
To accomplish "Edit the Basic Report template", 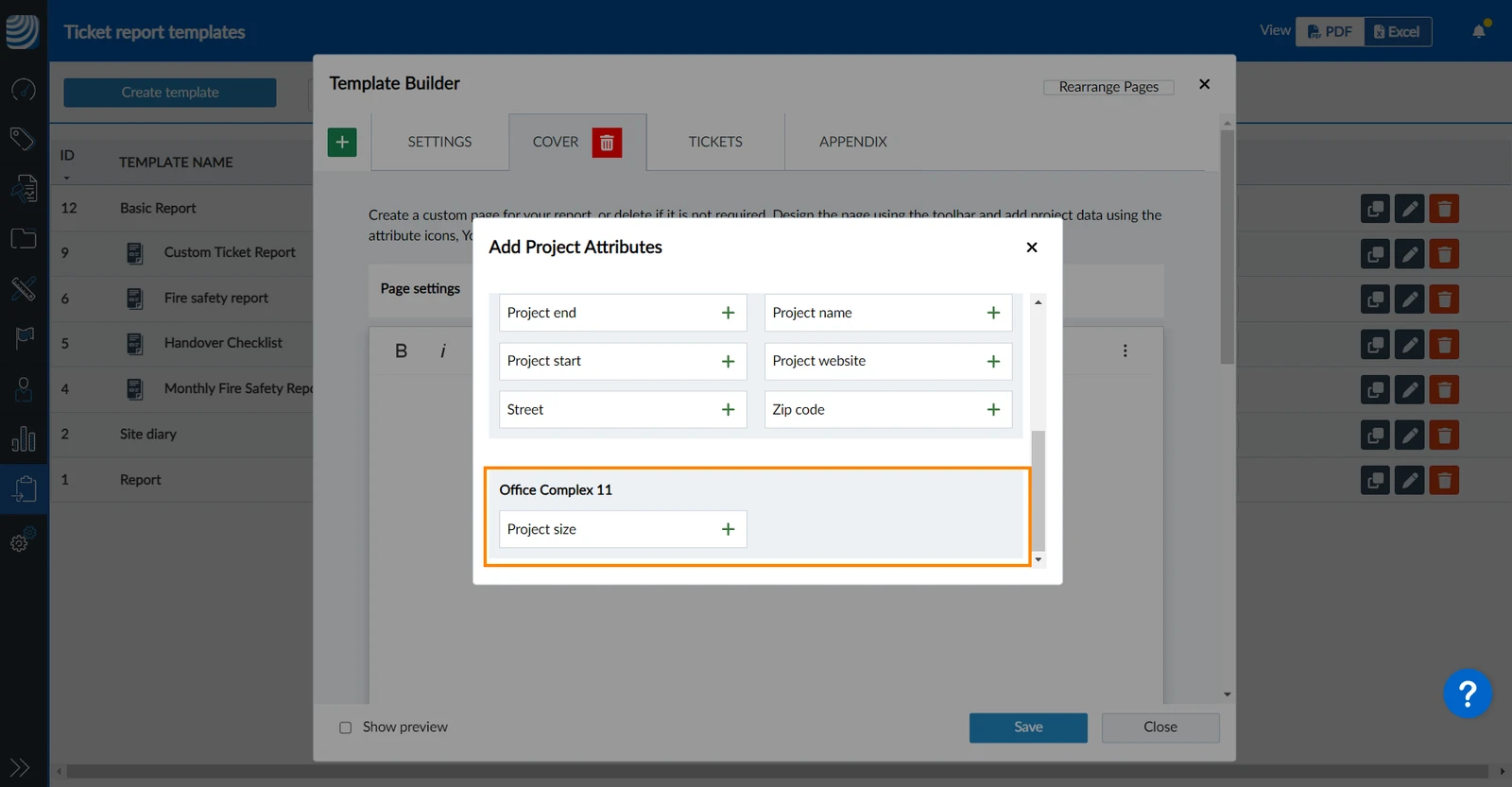I will point(1409,208).
